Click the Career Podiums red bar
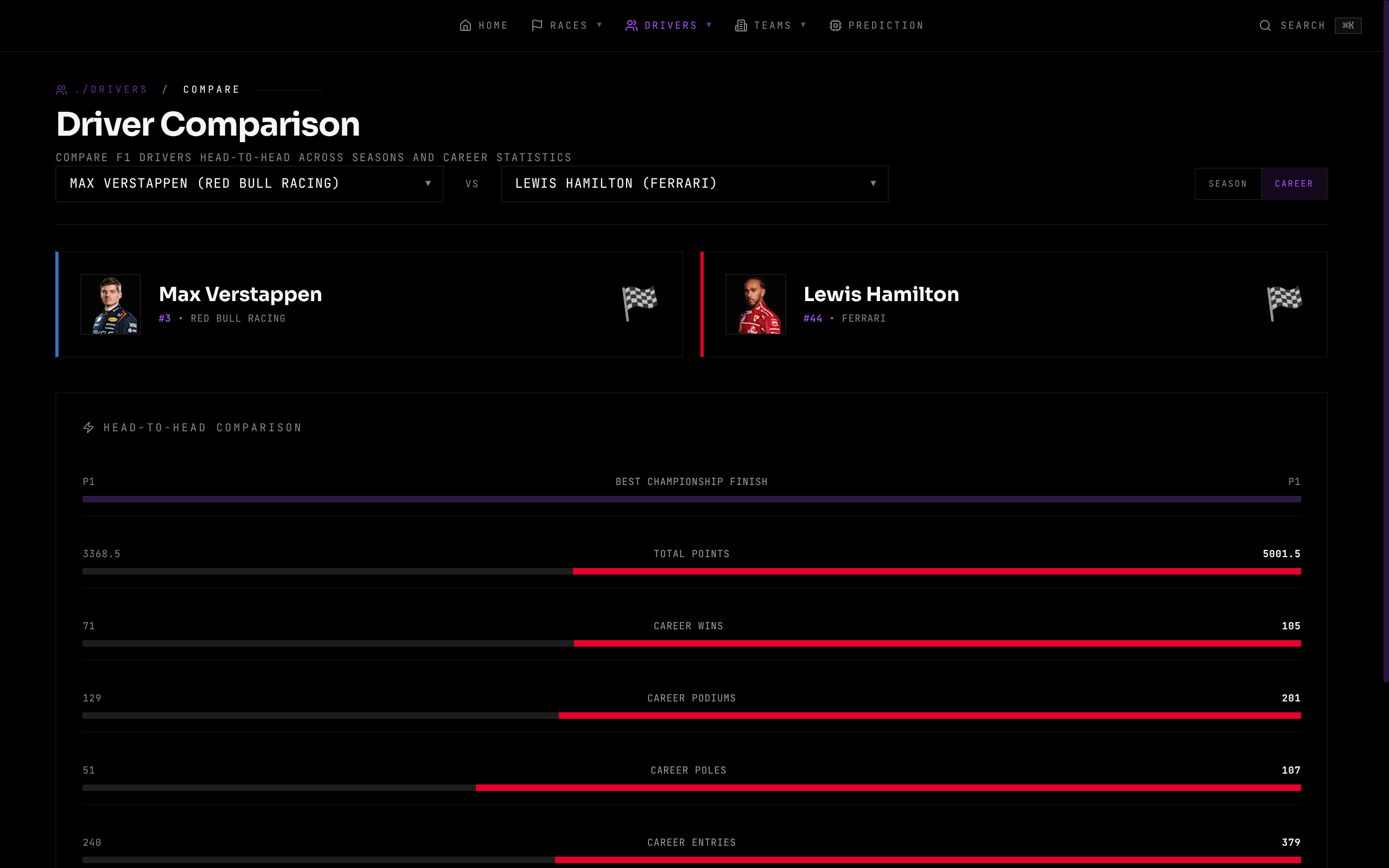1389x868 pixels. click(930, 716)
